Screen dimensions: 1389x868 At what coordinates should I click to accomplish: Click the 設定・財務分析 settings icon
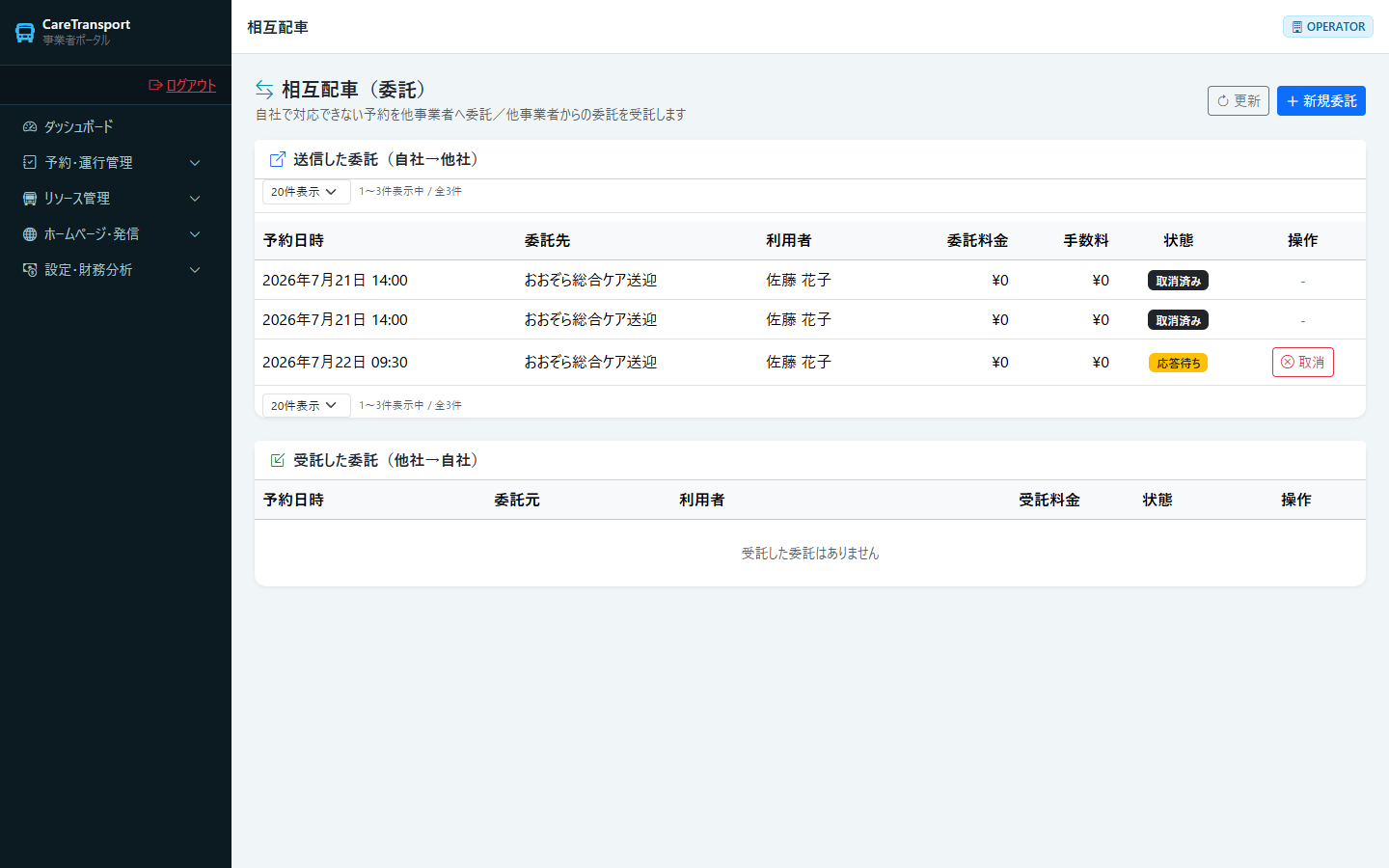coord(30,269)
